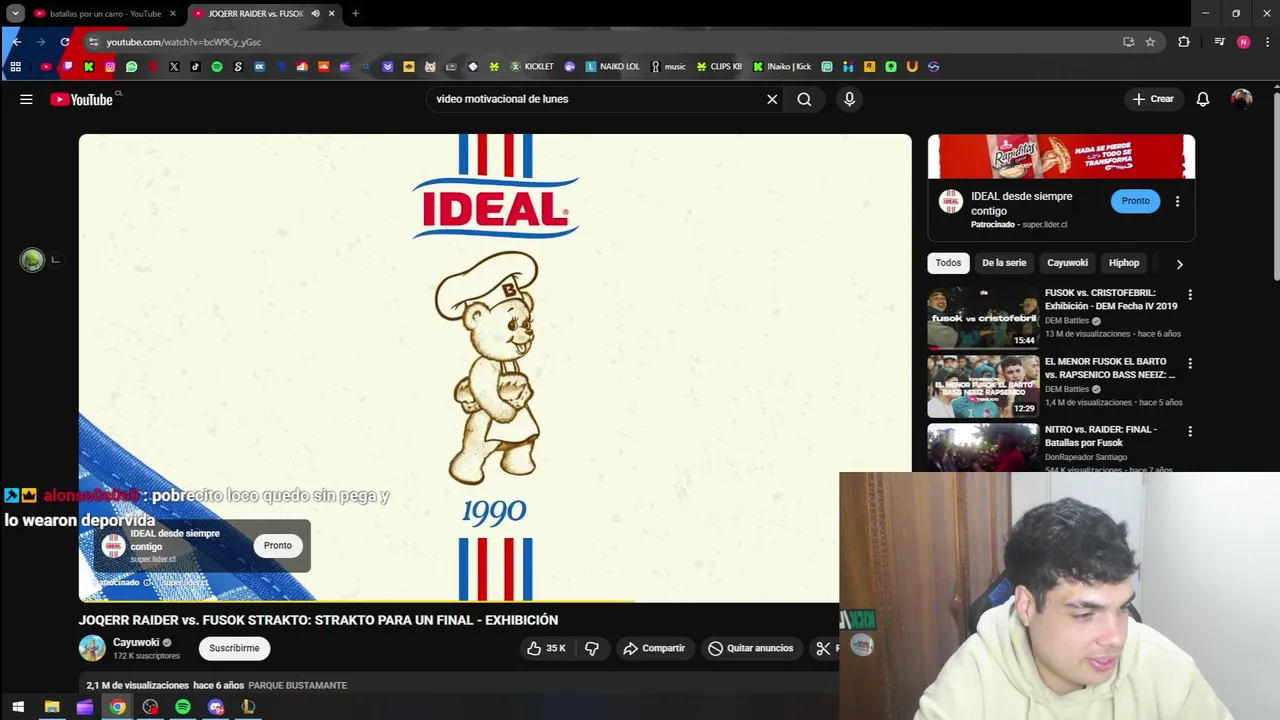1280x720 pixels.
Task: Open the Instagram bookmark
Action: click(x=110, y=67)
